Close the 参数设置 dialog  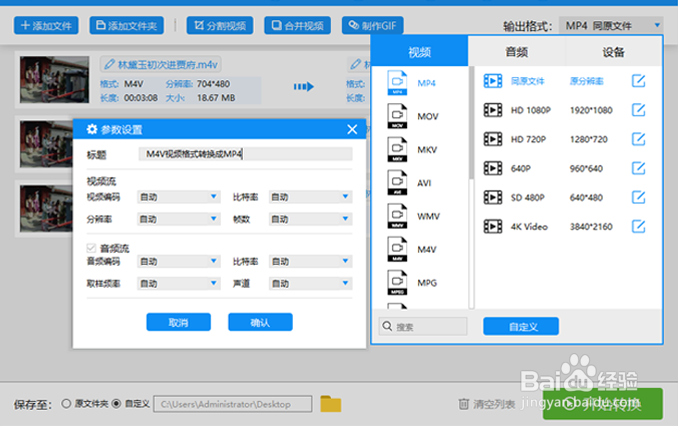click(352, 129)
